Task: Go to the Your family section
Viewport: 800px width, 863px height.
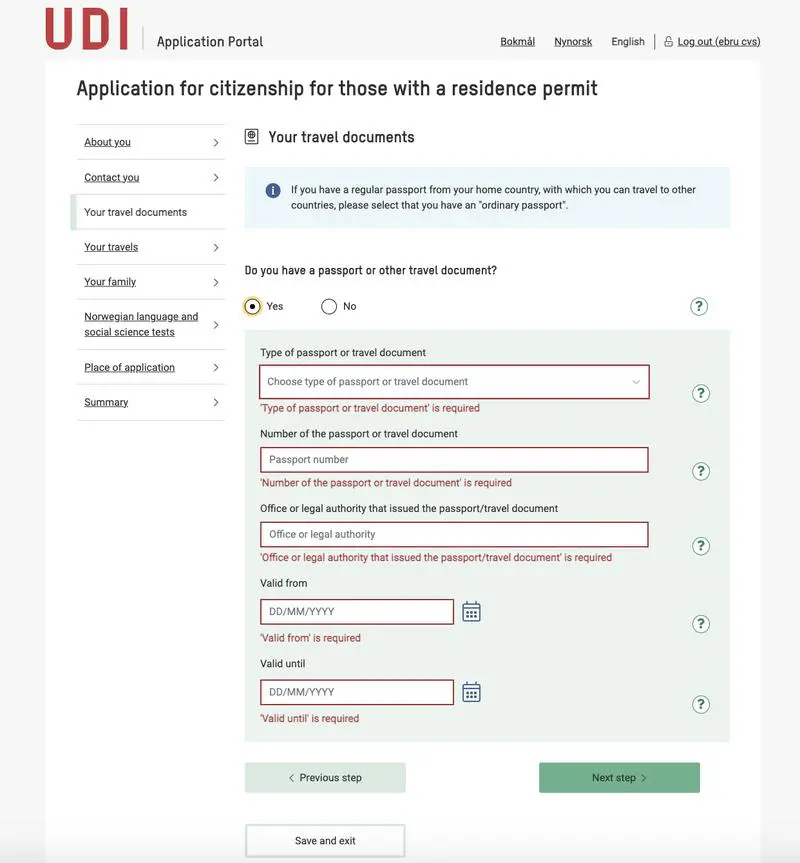Action: click(110, 282)
